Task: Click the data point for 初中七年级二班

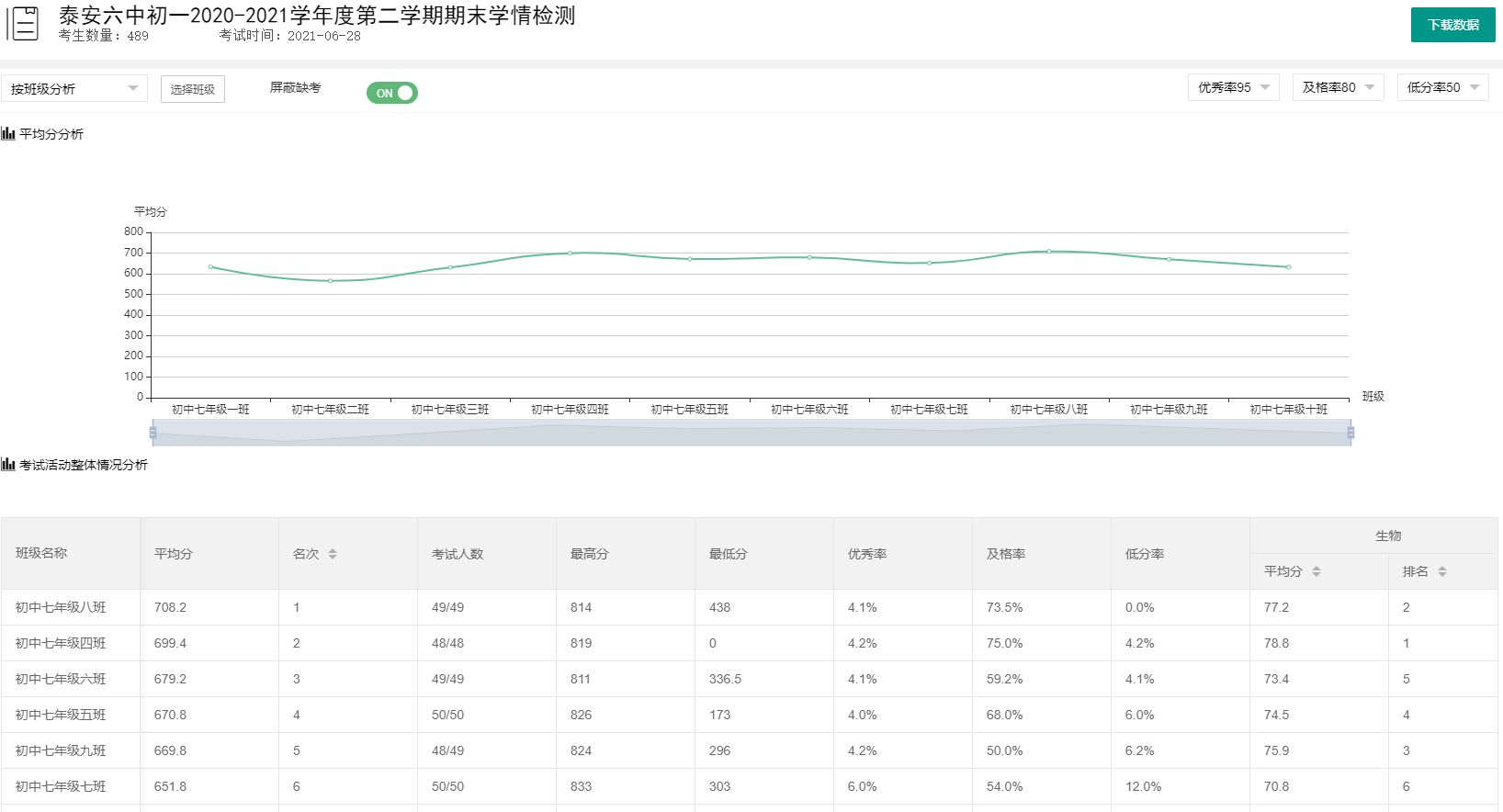Action: [x=331, y=281]
